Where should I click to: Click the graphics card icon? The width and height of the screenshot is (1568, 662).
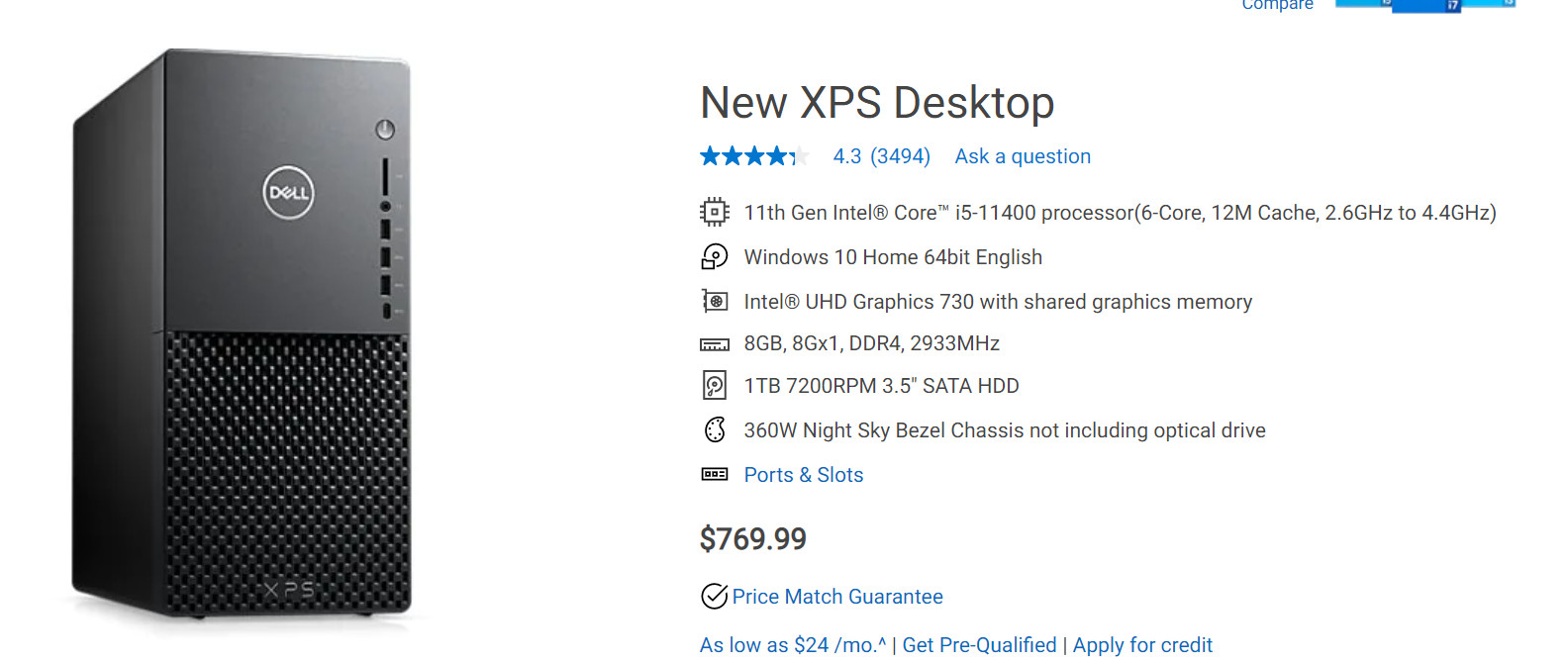pyautogui.click(x=715, y=301)
